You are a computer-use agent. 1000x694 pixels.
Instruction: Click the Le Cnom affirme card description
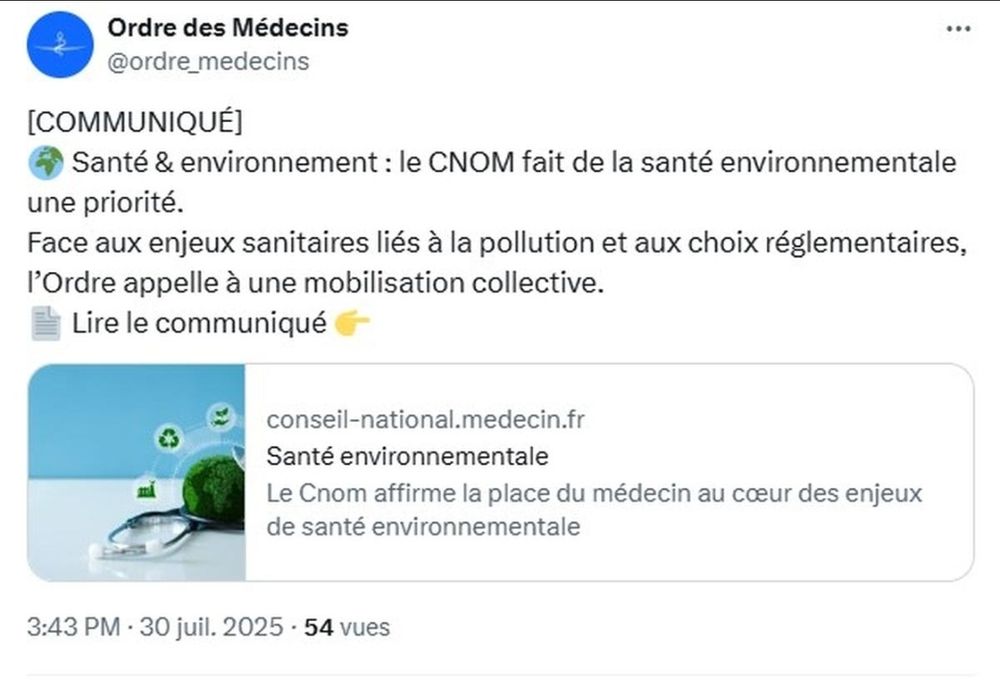click(594, 510)
